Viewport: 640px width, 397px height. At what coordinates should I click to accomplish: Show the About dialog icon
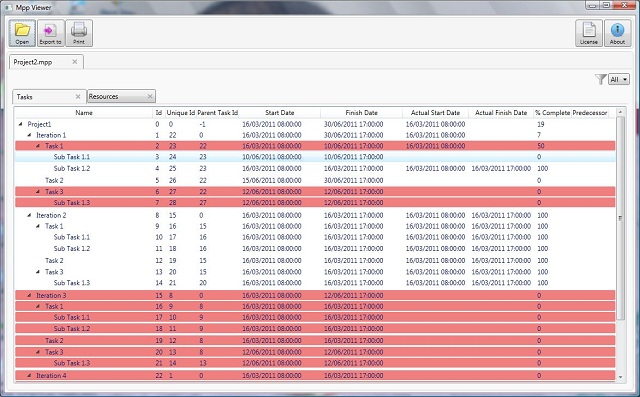click(x=617, y=33)
